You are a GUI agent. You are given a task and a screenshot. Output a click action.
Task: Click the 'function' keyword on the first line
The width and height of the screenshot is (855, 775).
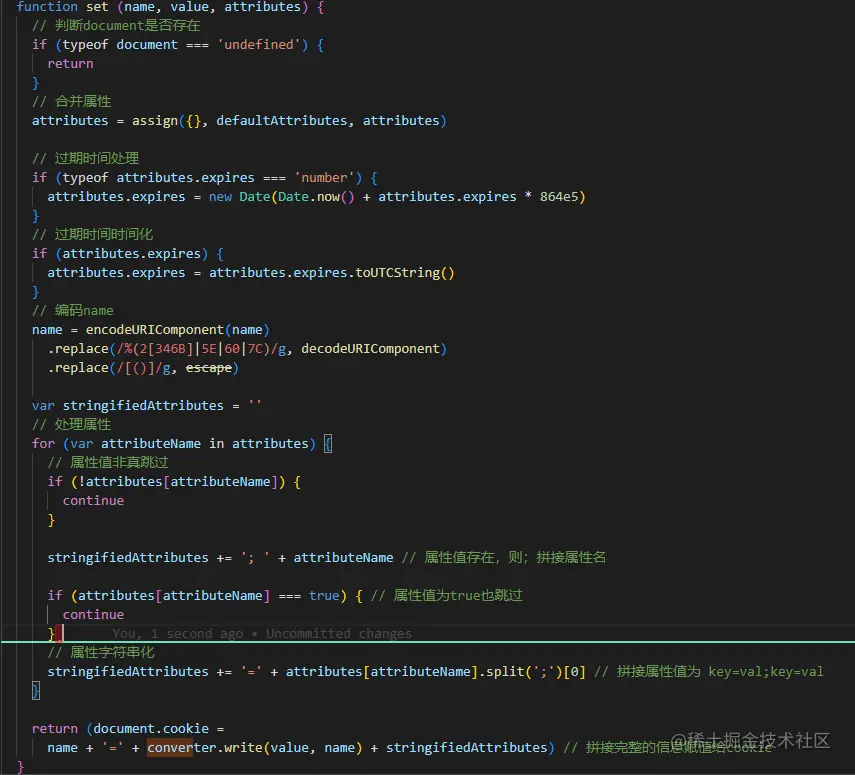[x=47, y=7]
